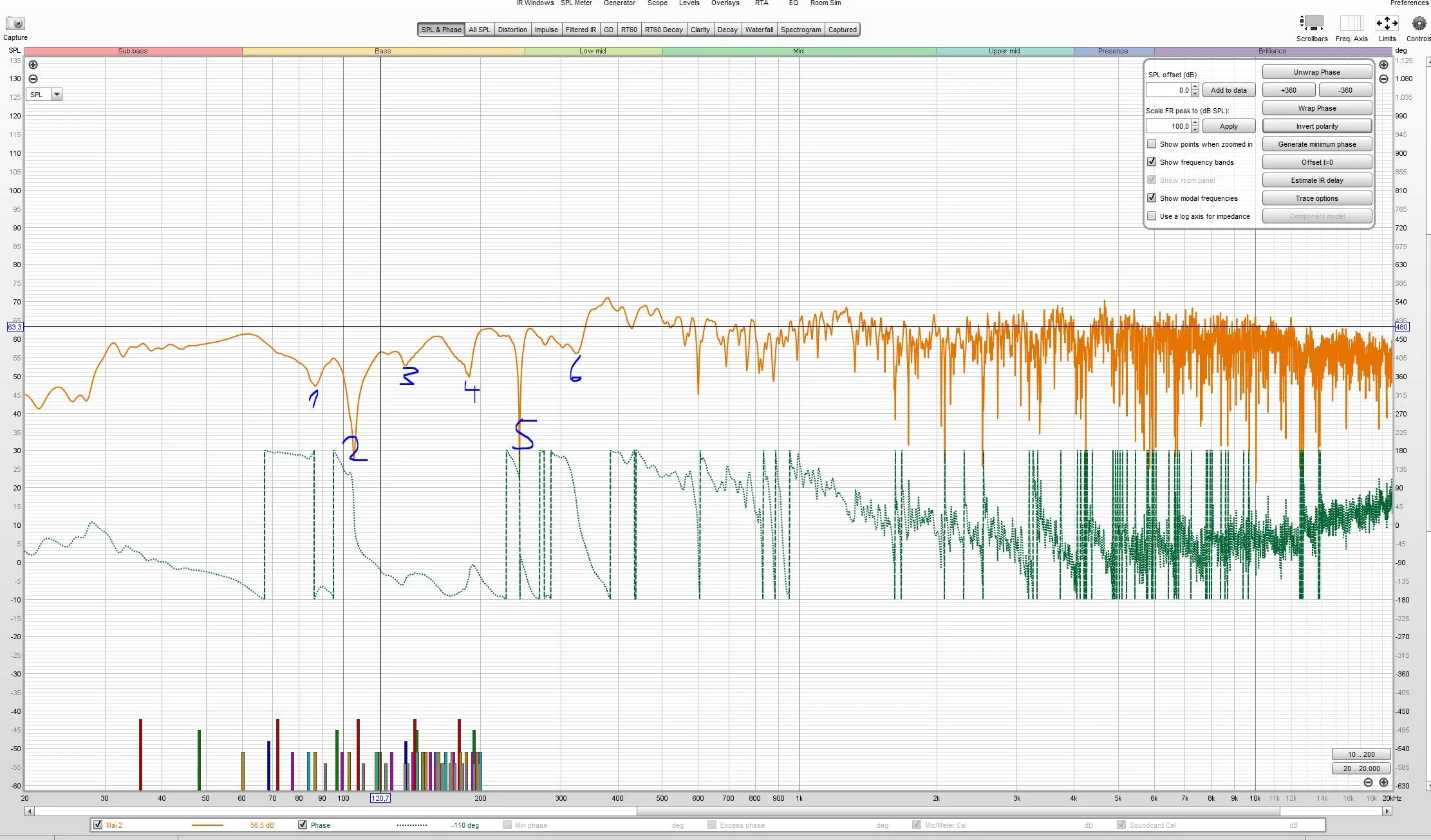Click the Offset t=0 button
The image size is (1431, 840).
click(1317, 162)
